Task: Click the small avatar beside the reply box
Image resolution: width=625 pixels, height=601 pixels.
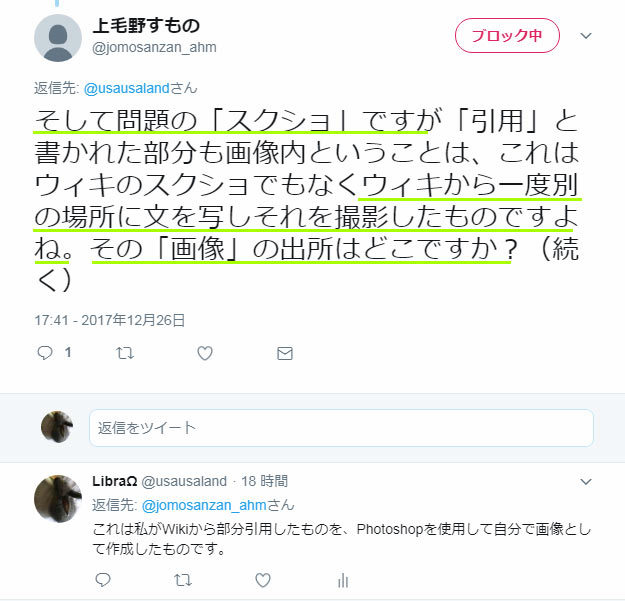Action: 57,427
